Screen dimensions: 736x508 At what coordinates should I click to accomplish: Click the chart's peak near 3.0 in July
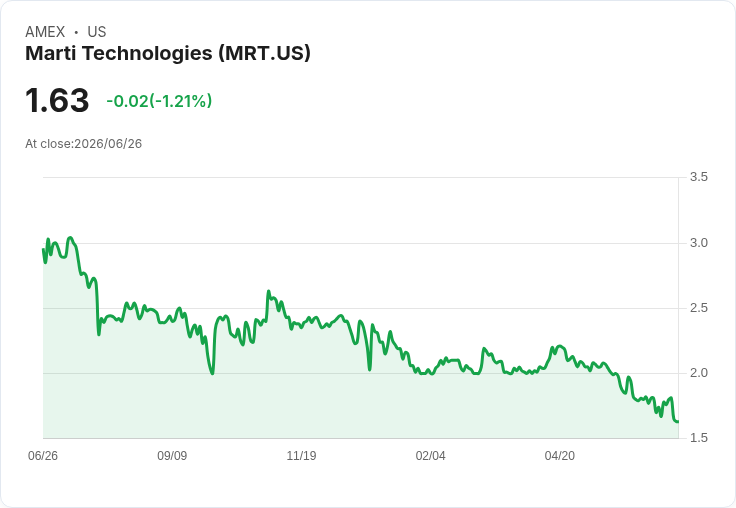[70, 238]
